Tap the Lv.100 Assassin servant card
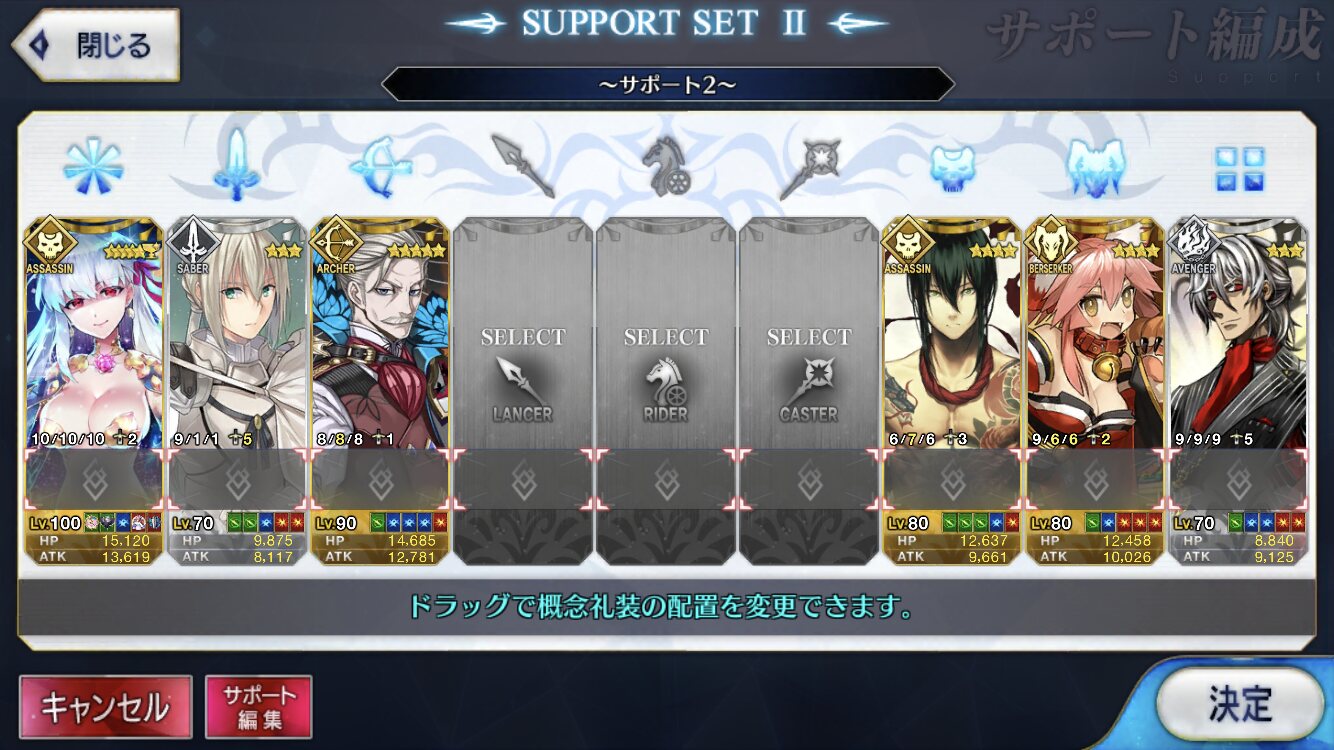 tap(93, 392)
